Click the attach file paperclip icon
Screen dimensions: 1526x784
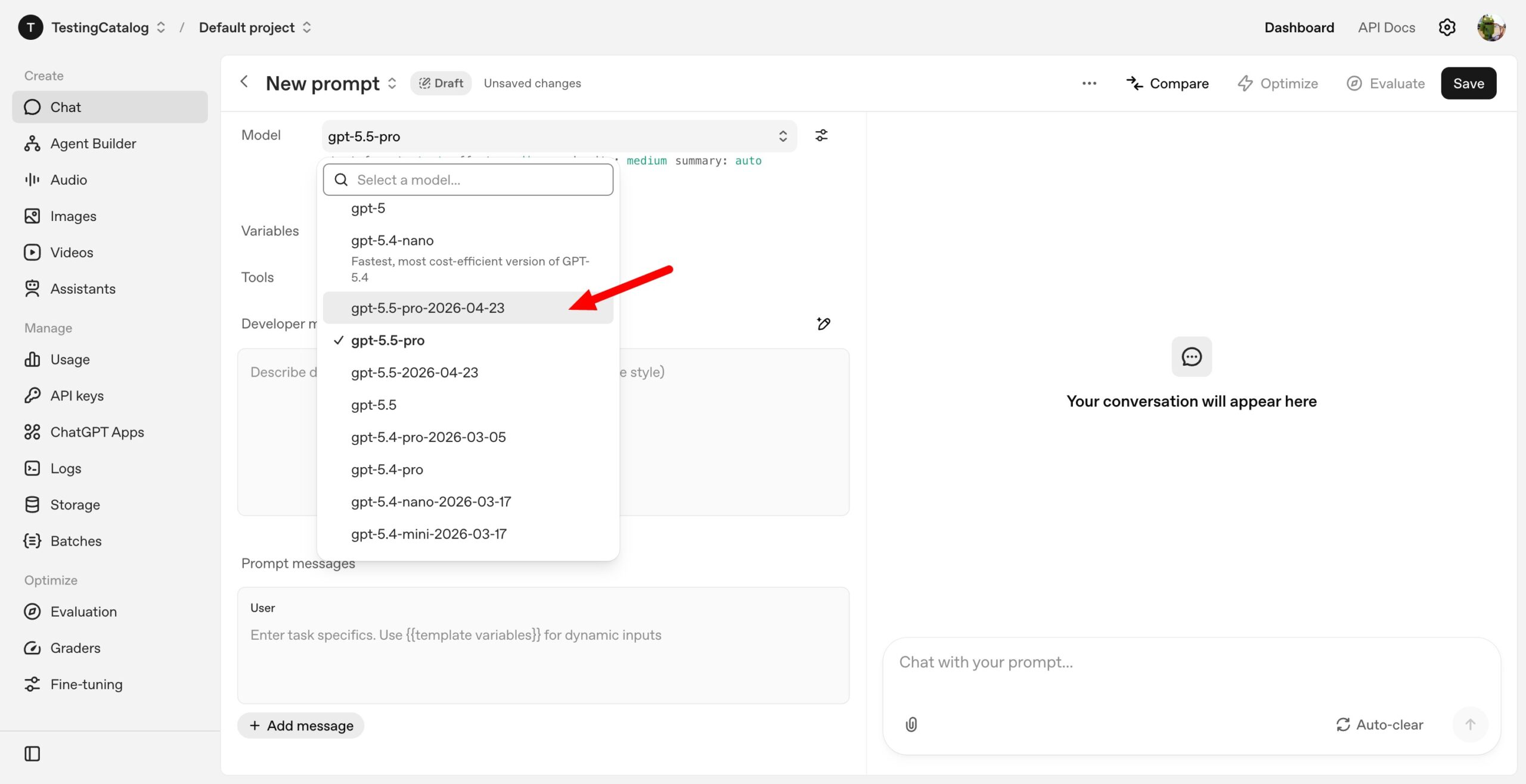pyautogui.click(x=911, y=724)
